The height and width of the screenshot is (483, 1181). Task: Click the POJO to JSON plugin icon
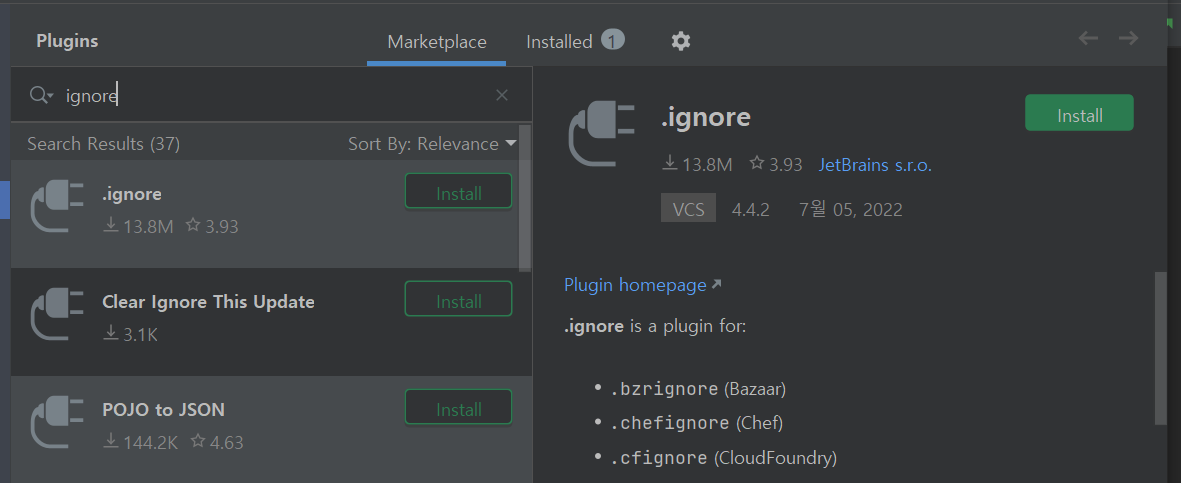(x=57, y=421)
